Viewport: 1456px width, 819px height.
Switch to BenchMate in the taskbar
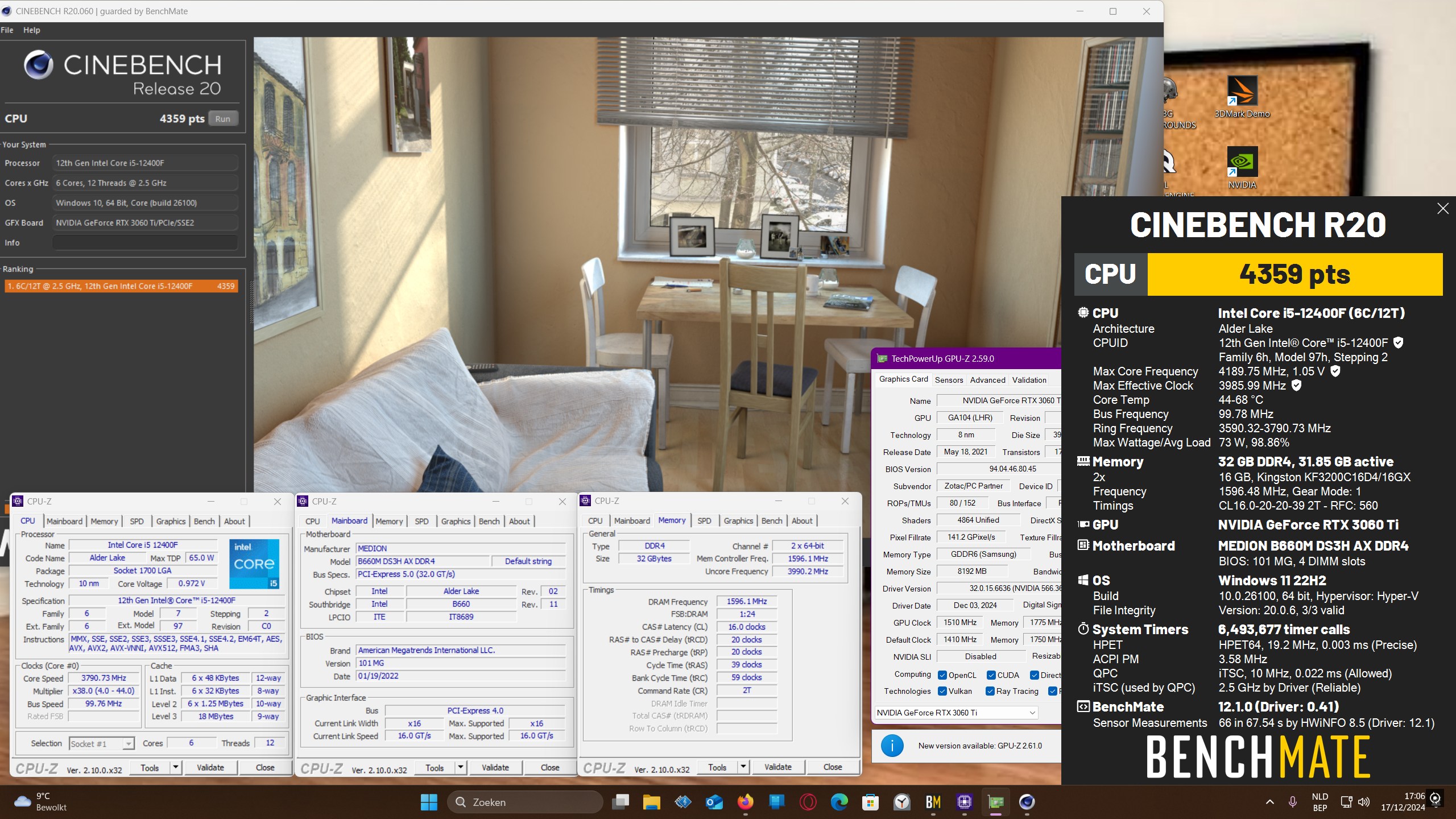pos(933,802)
